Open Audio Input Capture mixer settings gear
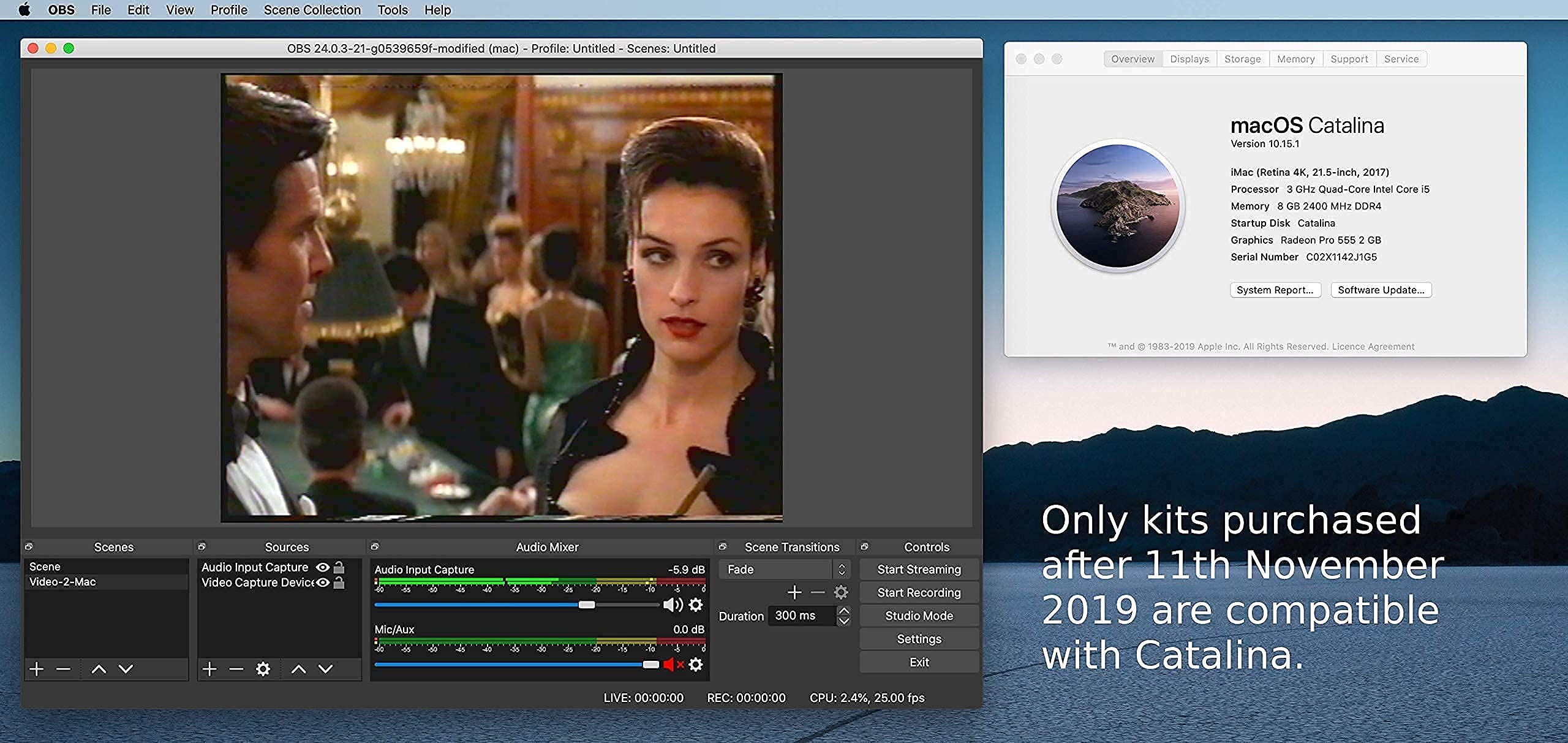The image size is (1568, 743). [x=696, y=605]
